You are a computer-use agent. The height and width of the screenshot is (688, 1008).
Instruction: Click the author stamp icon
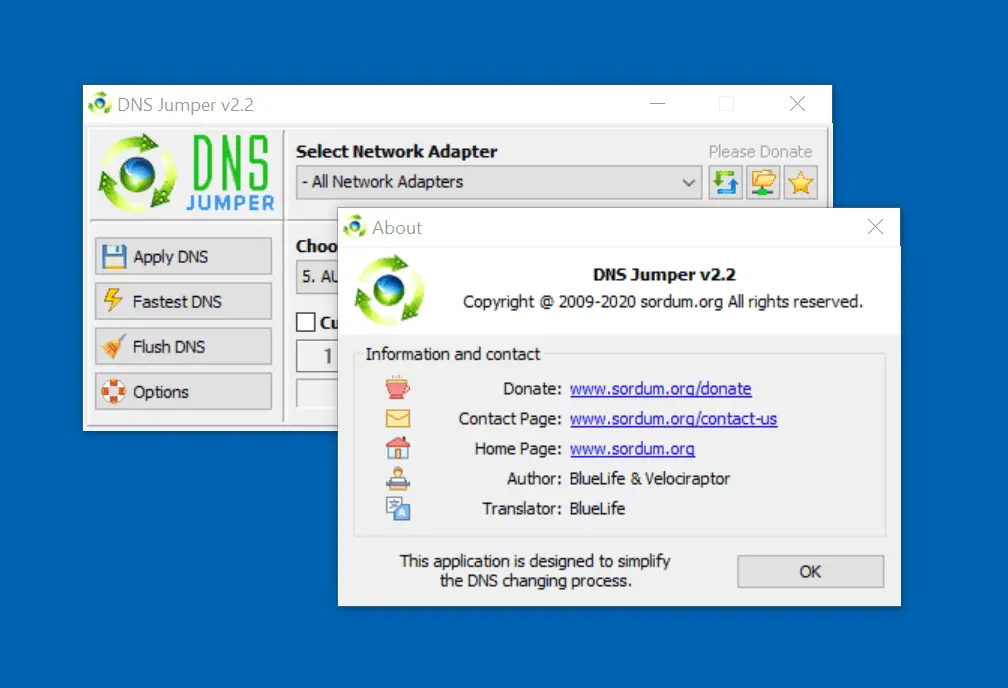[398, 478]
